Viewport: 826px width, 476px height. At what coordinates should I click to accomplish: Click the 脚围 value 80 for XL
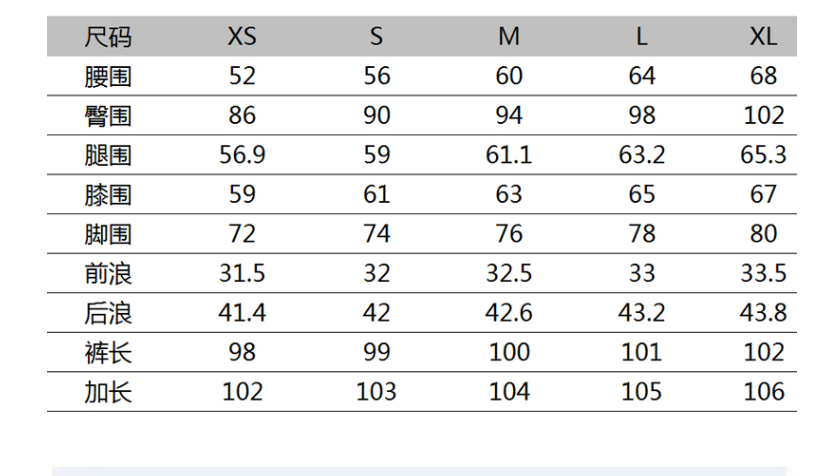pos(764,234)
